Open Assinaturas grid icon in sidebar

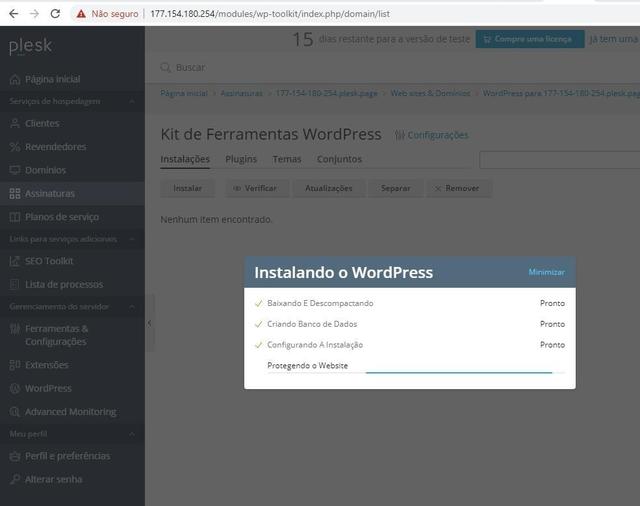coord(15,194)
